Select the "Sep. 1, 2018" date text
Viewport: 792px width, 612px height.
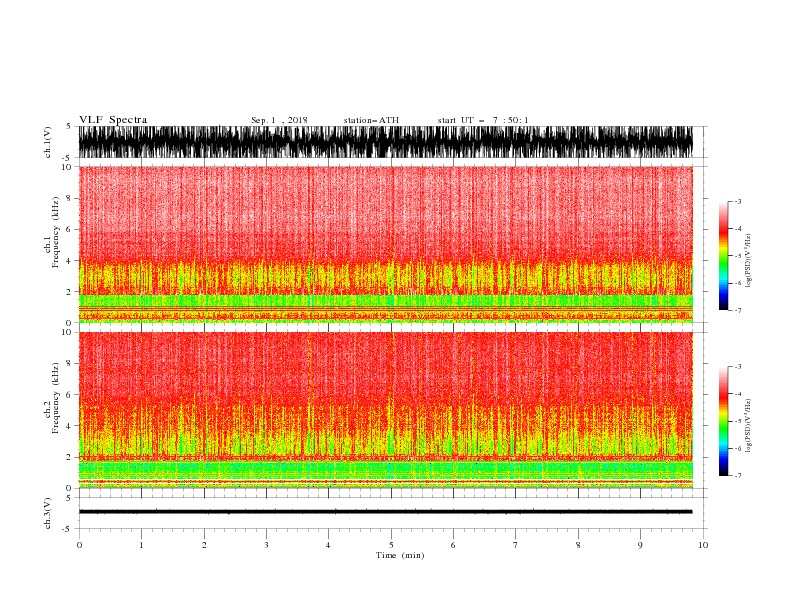pyautogui.click(x=279, y=120)
